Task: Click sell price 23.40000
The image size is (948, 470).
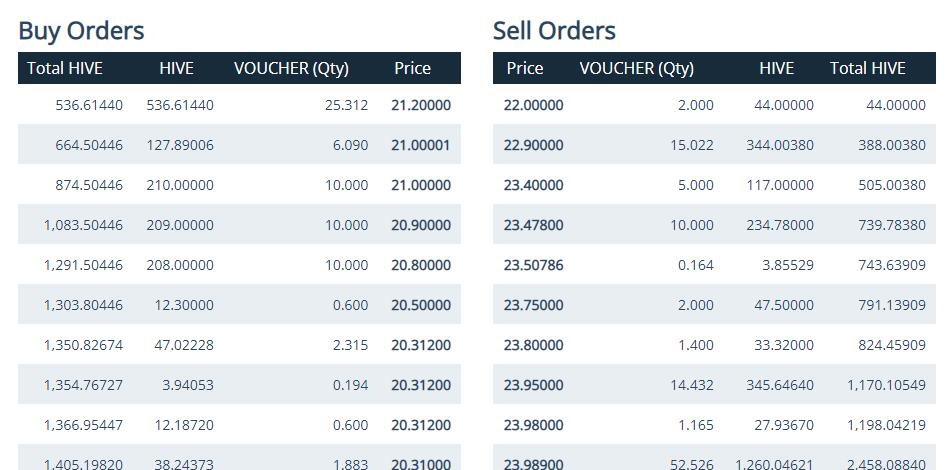Action: (x=534, y=185)
